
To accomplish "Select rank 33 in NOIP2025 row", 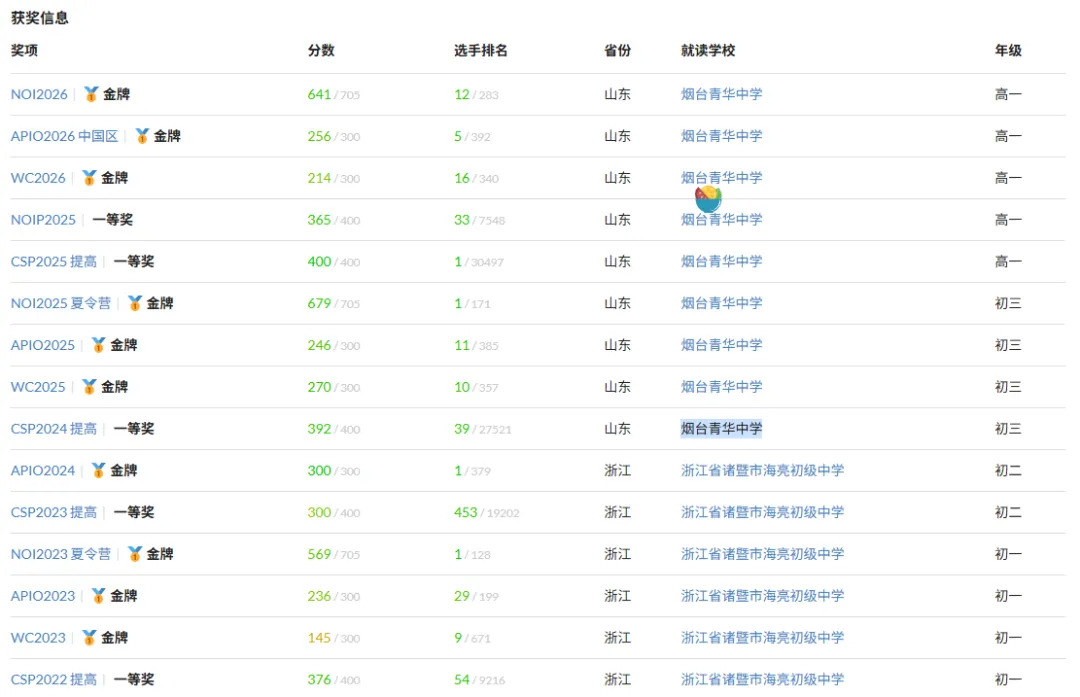I will (x=461, y=220).
